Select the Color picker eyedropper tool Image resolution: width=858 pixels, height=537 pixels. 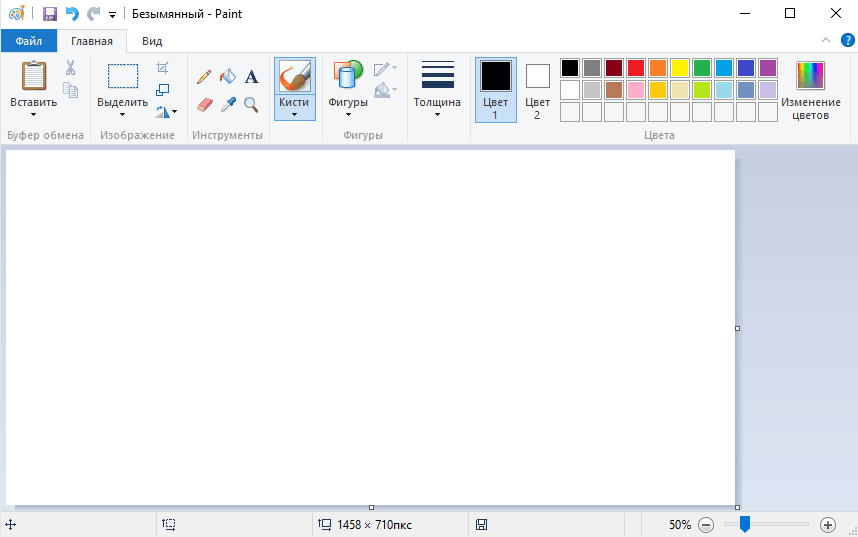pos(228,104)
